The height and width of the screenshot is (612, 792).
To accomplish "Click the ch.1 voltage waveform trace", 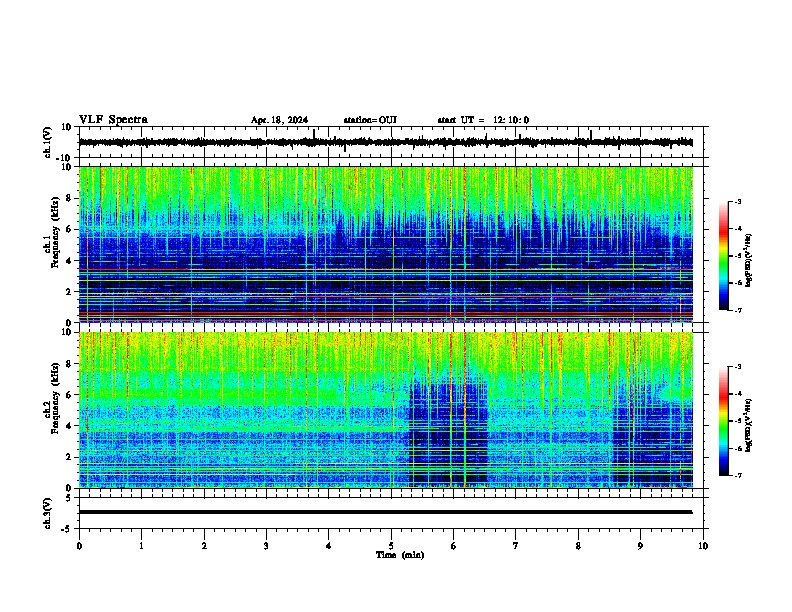I will pos(386,142).
